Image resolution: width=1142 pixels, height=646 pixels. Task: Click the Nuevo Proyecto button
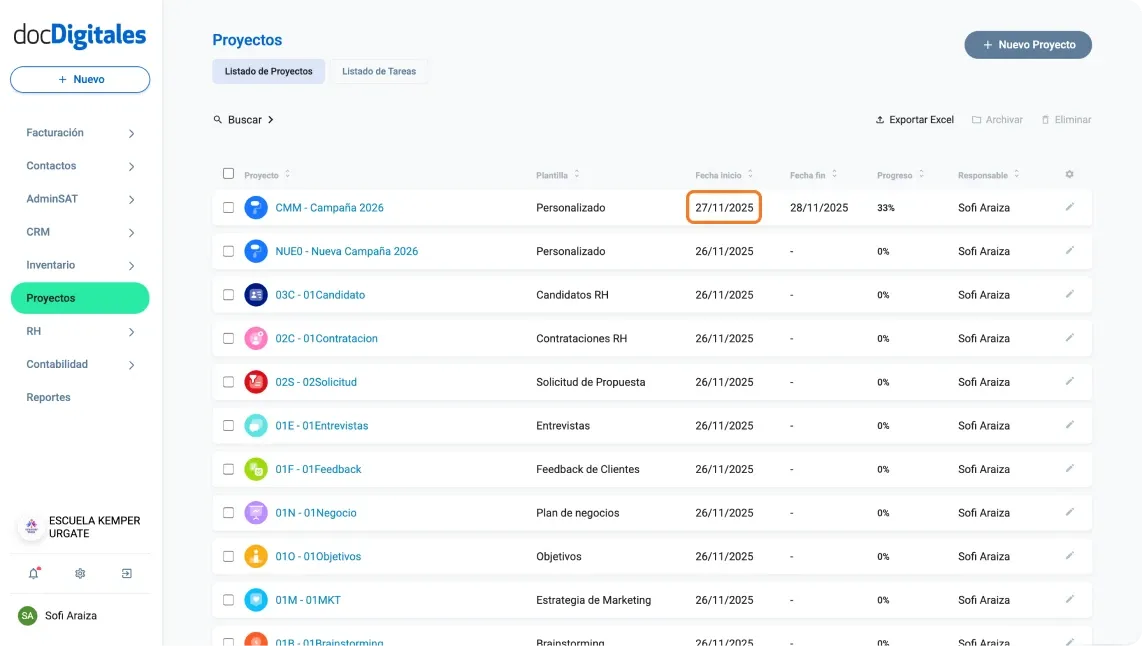[x=1028, y=44]
